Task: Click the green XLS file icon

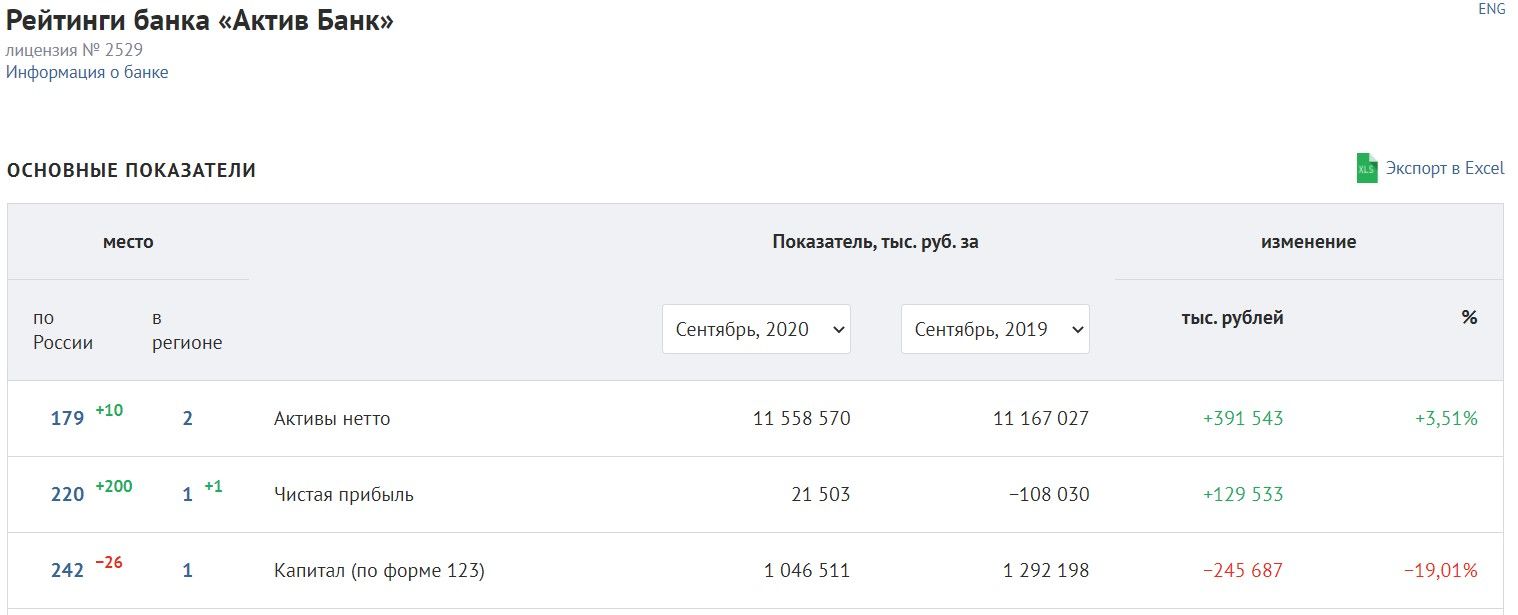Action: coord(1367,168)
